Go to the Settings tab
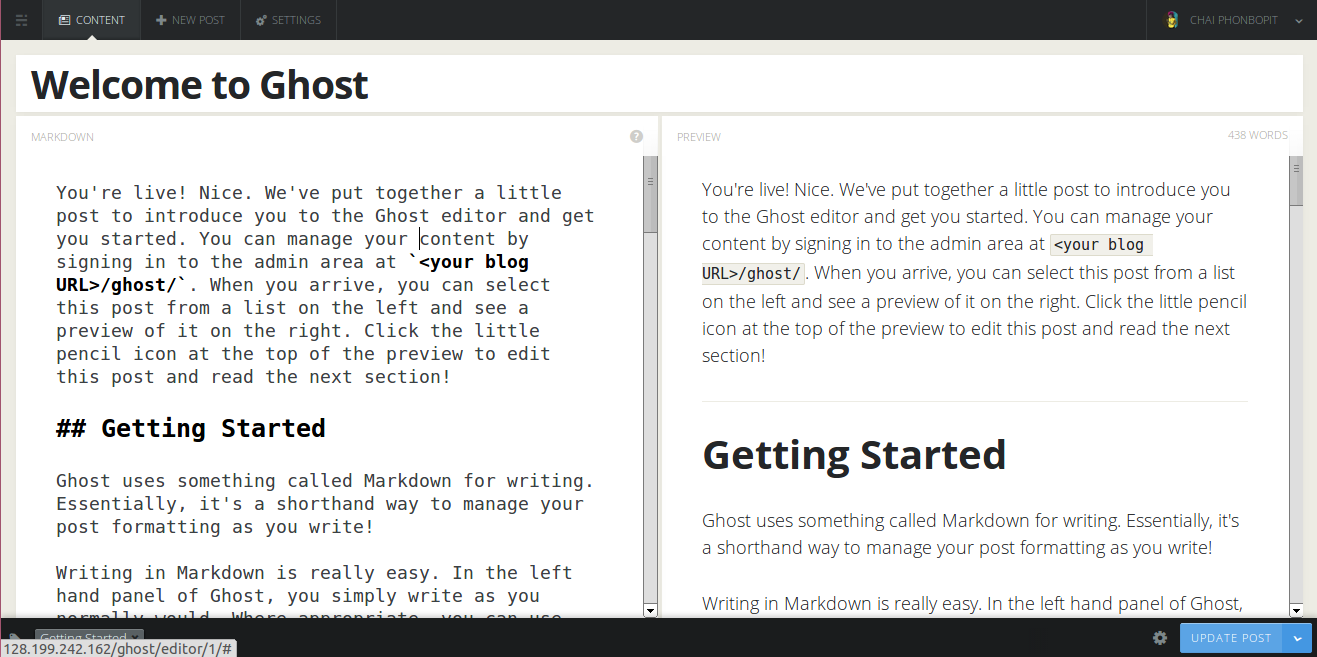 pyautogui.click(x=289, y=20)
